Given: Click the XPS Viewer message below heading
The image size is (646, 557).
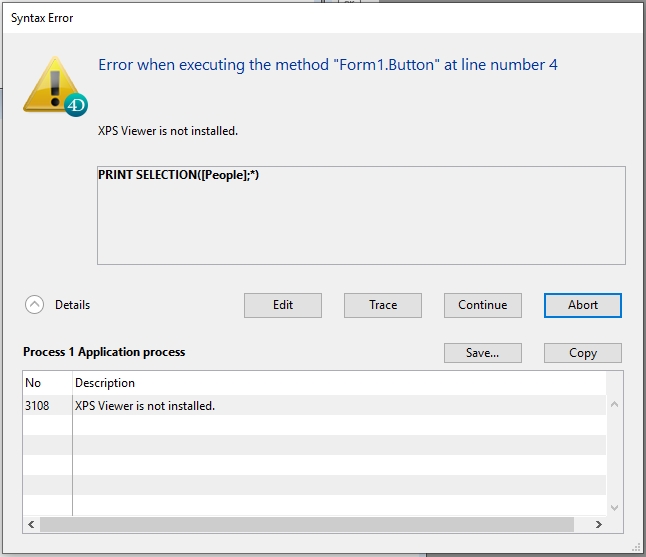Looking at the screenshot, I should tap(168, 131).
